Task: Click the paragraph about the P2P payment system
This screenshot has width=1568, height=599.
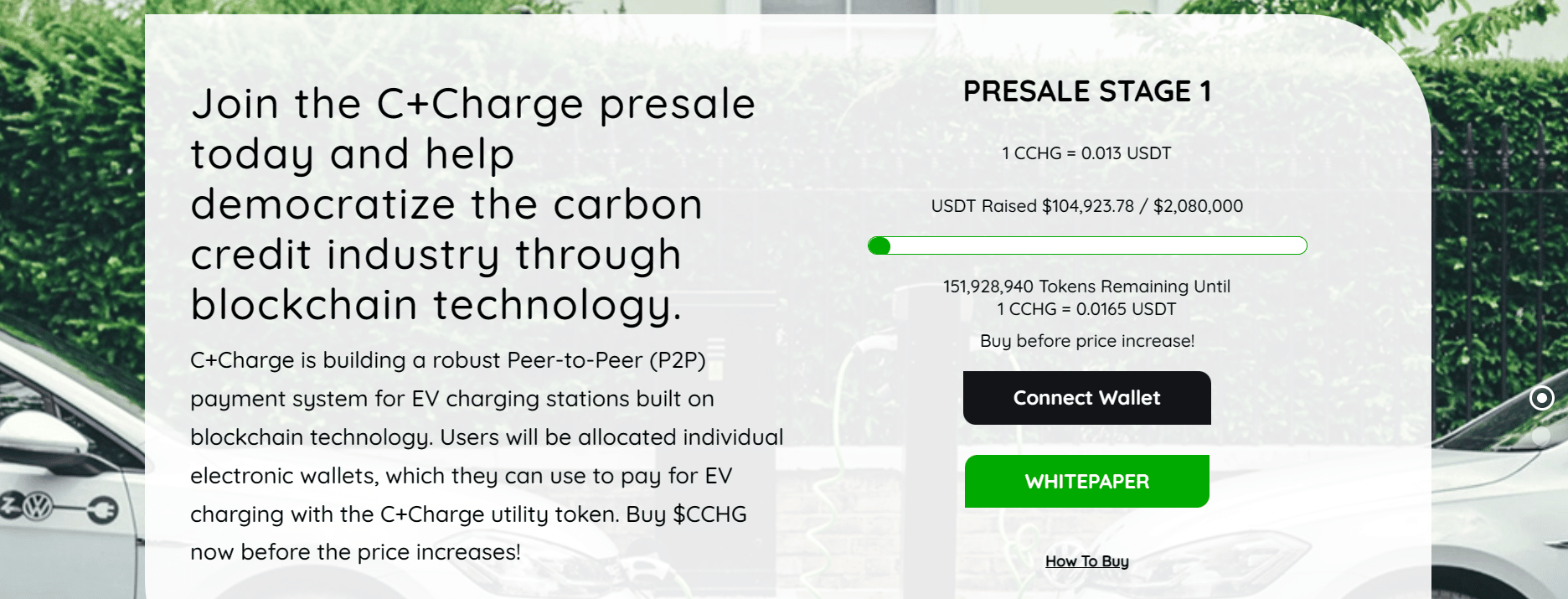Action: pos(487,456)
